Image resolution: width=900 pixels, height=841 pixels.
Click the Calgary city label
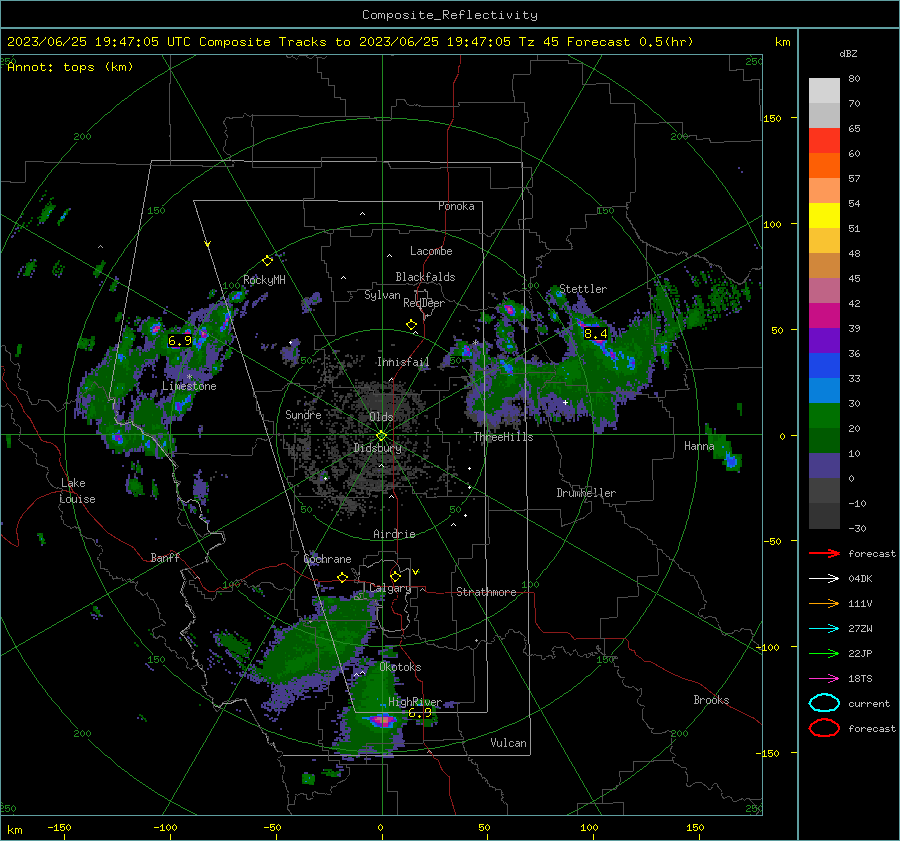tap(390, 588)
